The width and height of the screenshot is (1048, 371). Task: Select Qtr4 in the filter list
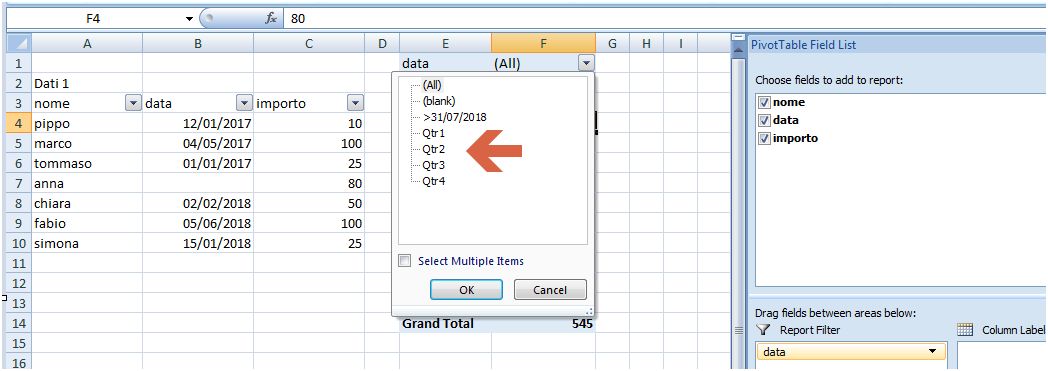[433, 181]
